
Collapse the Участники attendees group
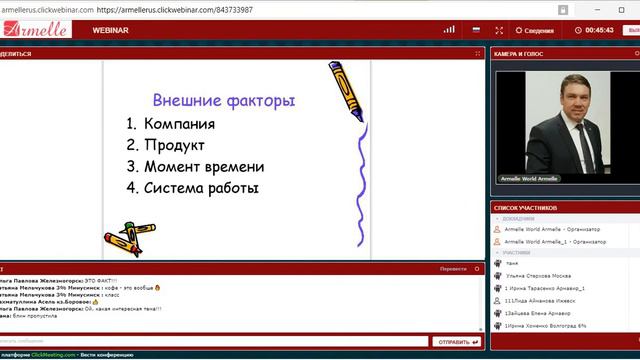tap(497, 253)
